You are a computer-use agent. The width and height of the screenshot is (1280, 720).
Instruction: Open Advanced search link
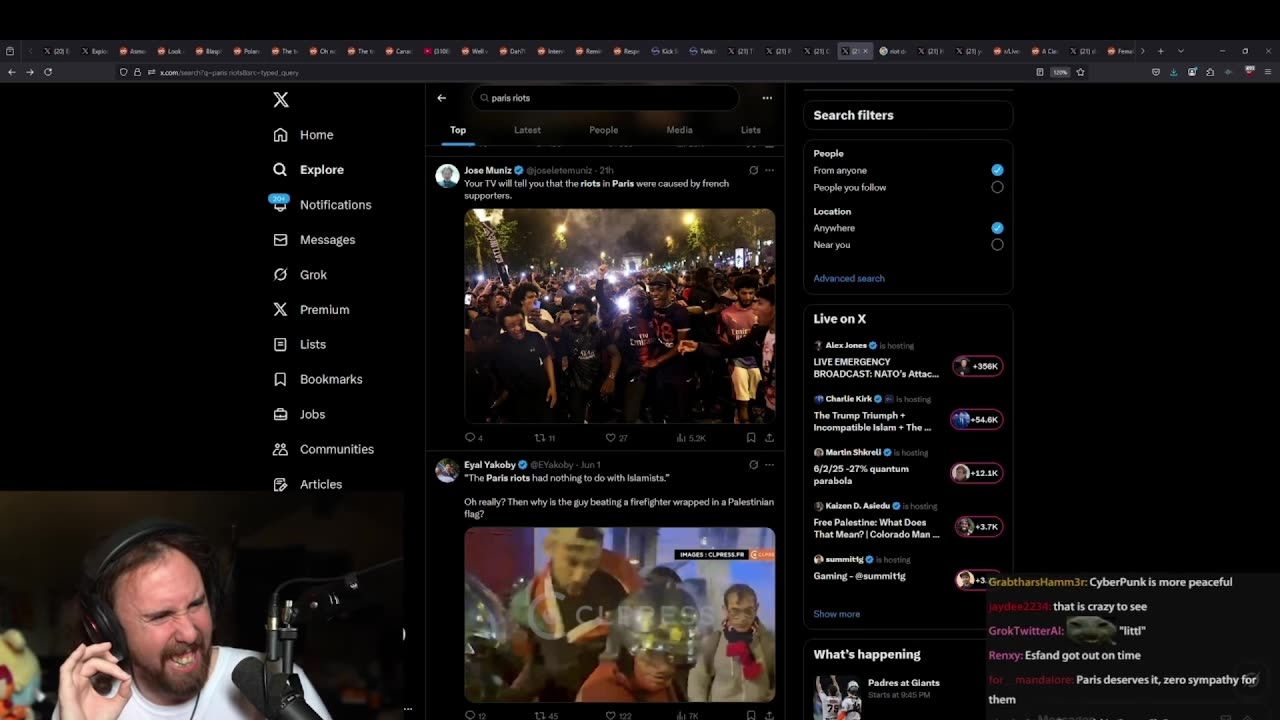tap(849, 278)
